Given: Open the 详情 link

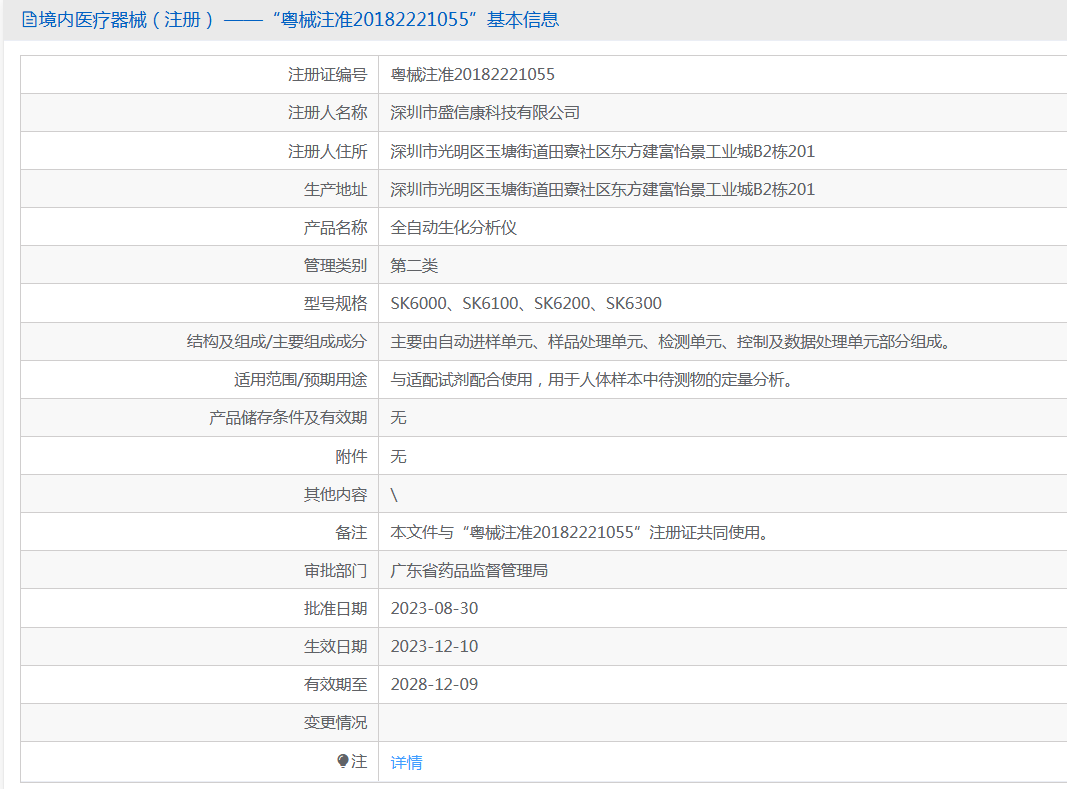Looking at the screenshot, I should [x=406, y=762].
